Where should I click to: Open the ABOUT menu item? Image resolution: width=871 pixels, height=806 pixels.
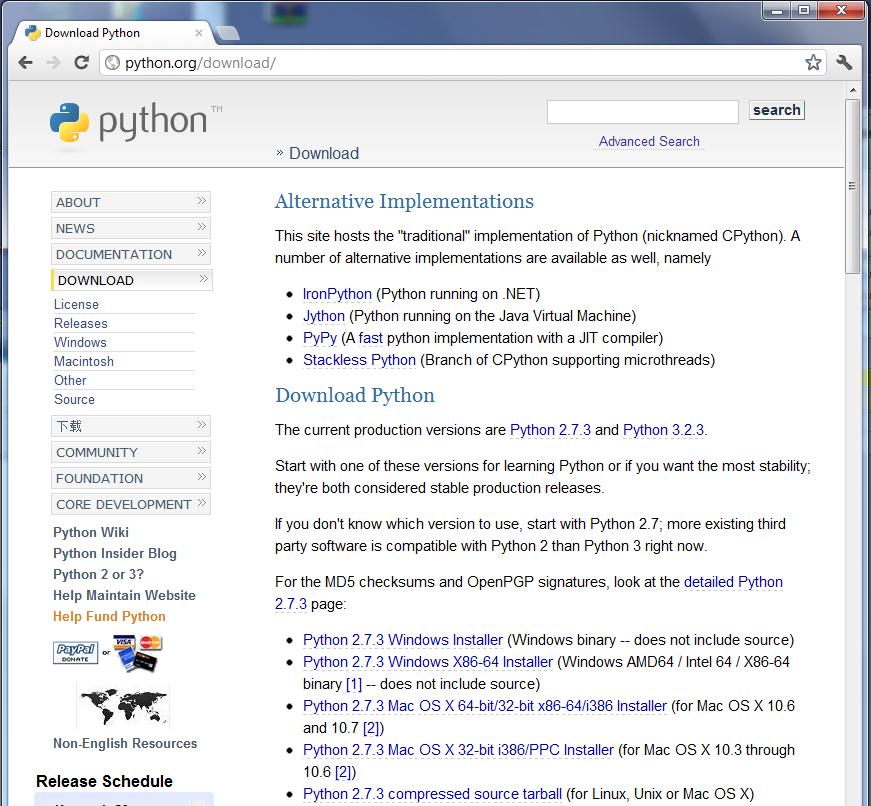tap(131, 202)
